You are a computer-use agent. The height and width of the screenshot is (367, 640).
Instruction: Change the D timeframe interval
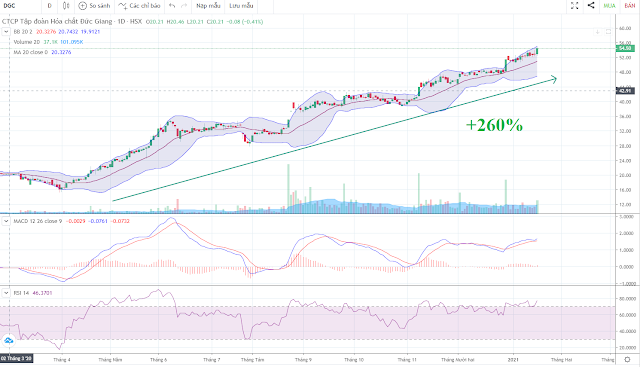coord(49,6)
